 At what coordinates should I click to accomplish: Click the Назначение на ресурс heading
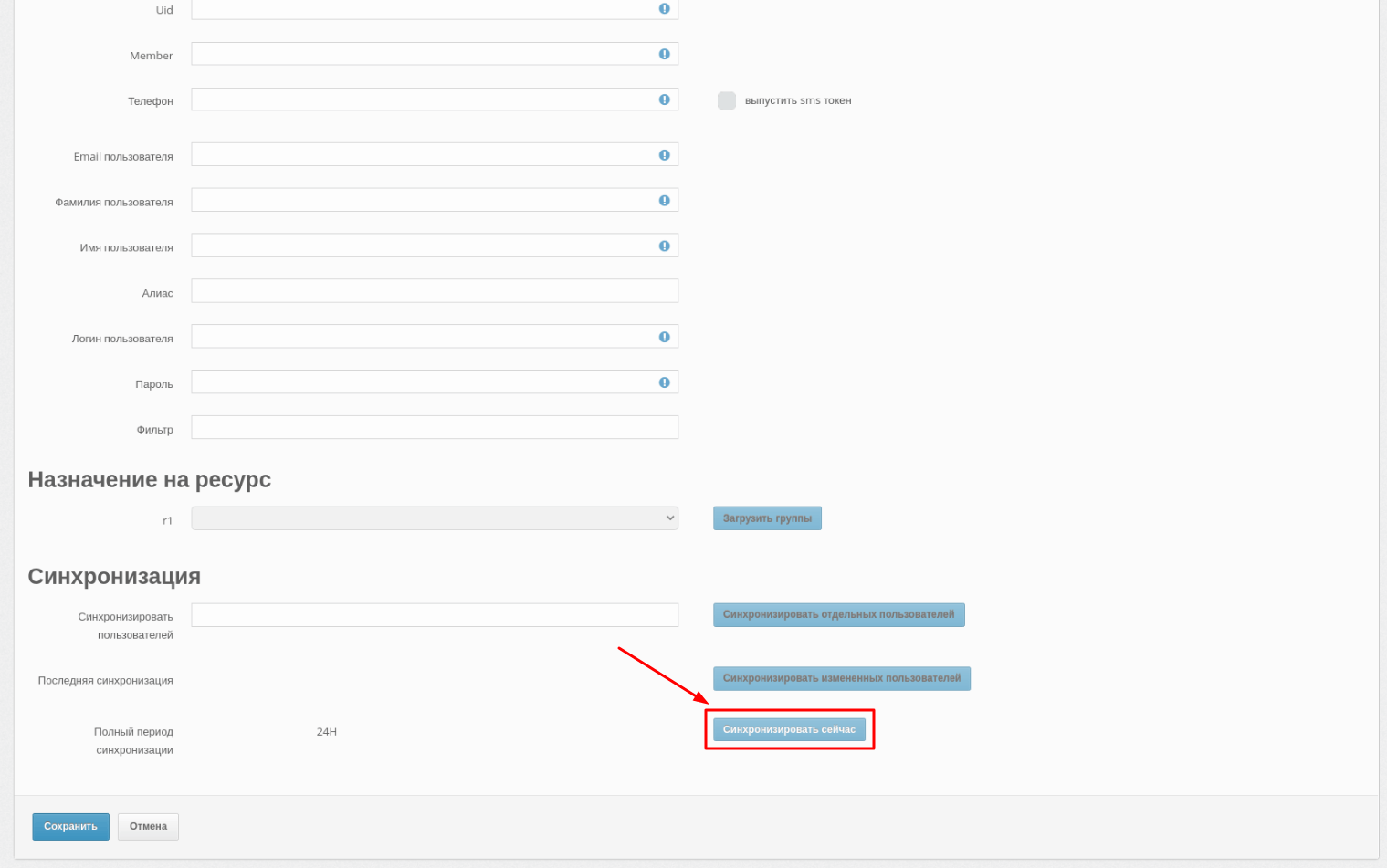click(150, 479)
